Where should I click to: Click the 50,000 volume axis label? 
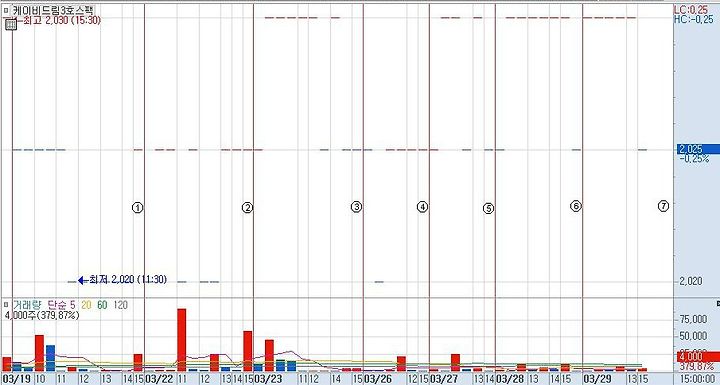(693, 336)
